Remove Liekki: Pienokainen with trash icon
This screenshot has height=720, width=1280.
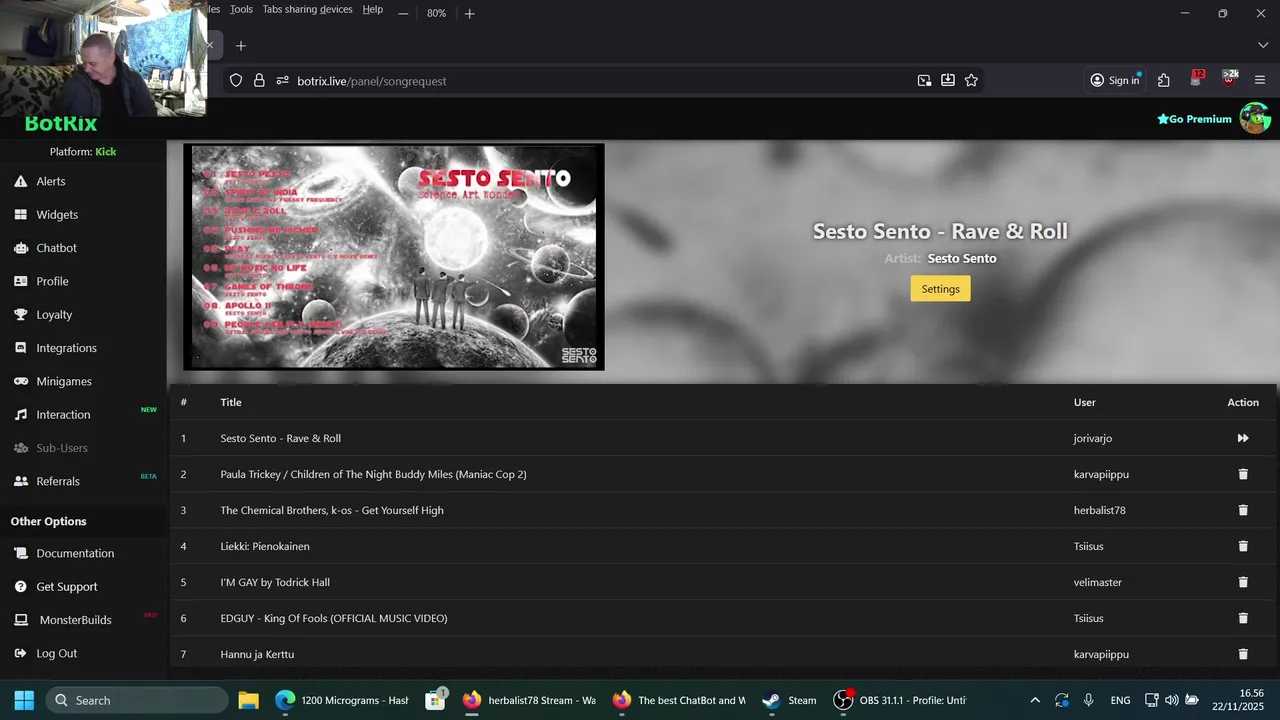pos(1243,546)
